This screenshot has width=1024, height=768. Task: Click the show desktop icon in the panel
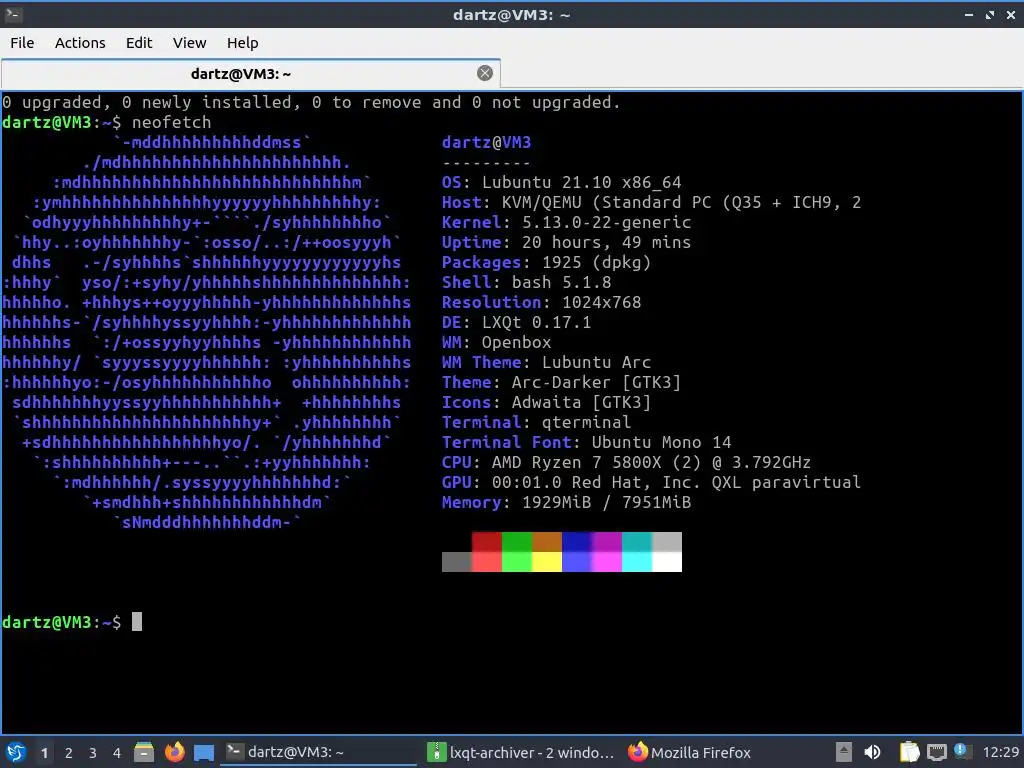(204, 752)
